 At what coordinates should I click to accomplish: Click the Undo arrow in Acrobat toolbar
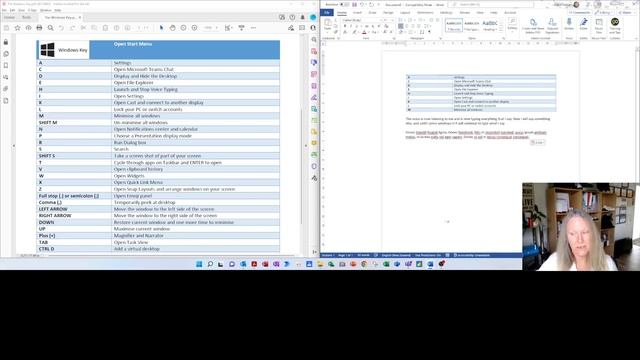click(x=62, y=28)
